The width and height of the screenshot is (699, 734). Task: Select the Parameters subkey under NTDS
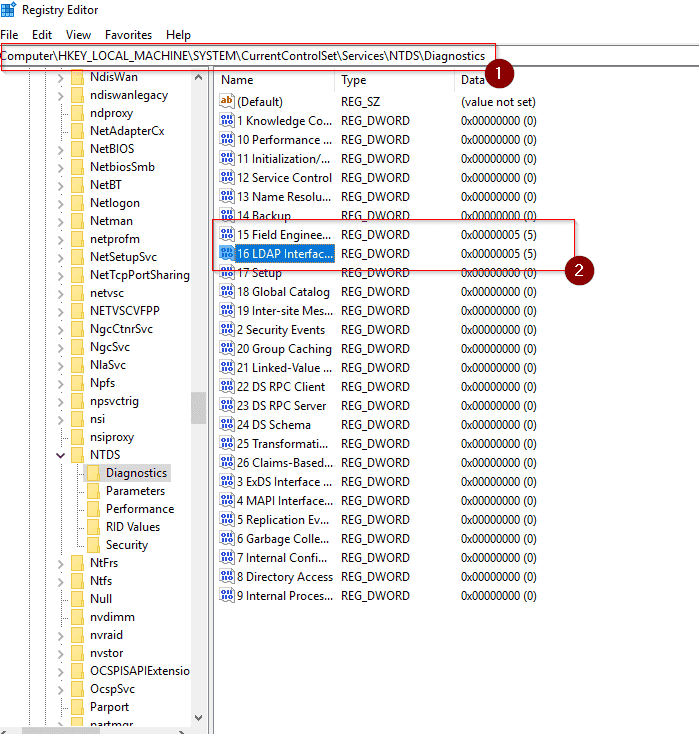(135, 491)
